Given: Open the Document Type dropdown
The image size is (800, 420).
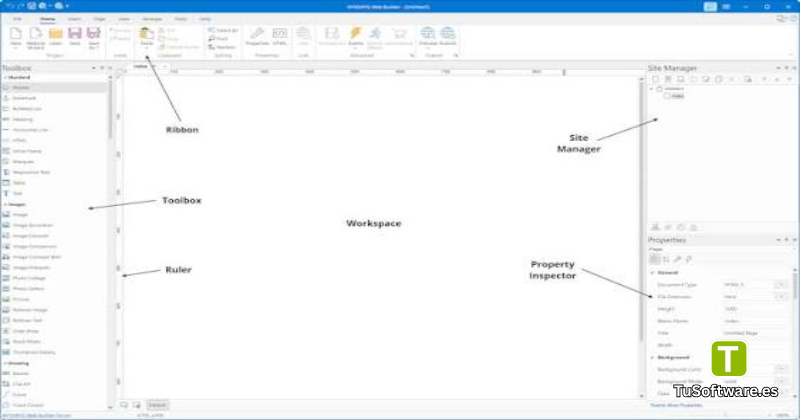Looking at the screenshot, I should click(x=781, y=285).
